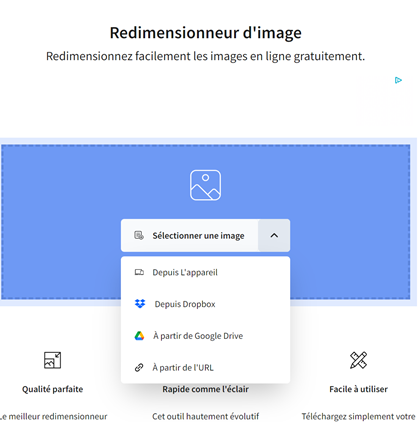Click the Facile à utiliser title
The width and height of the screenshot is (420, 422).
pos(358,389)
